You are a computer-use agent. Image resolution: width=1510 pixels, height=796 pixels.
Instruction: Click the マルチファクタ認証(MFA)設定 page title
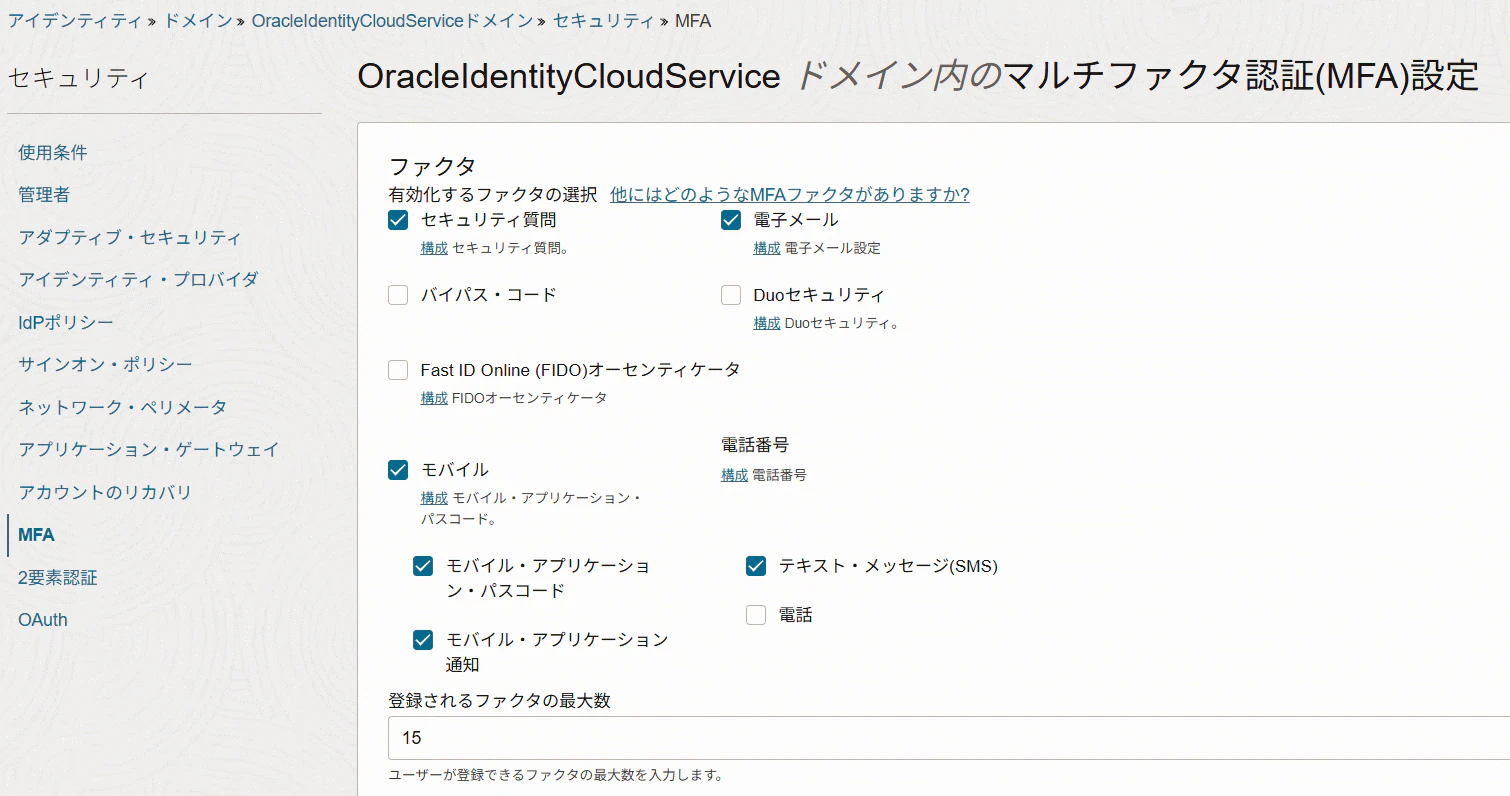click(1240, 76)
